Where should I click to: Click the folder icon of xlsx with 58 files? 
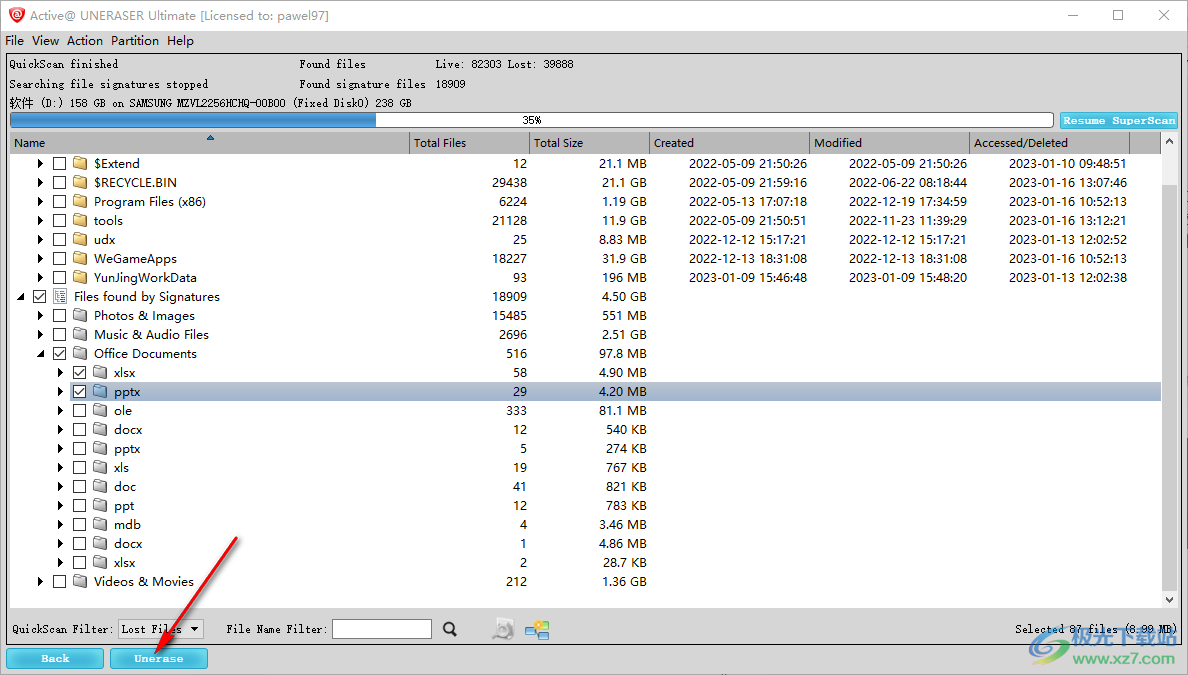(100, 372)
